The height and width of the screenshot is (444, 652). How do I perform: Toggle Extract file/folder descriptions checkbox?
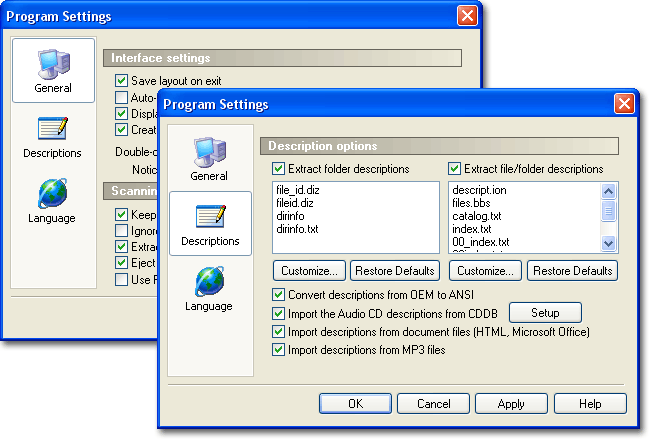455,168
